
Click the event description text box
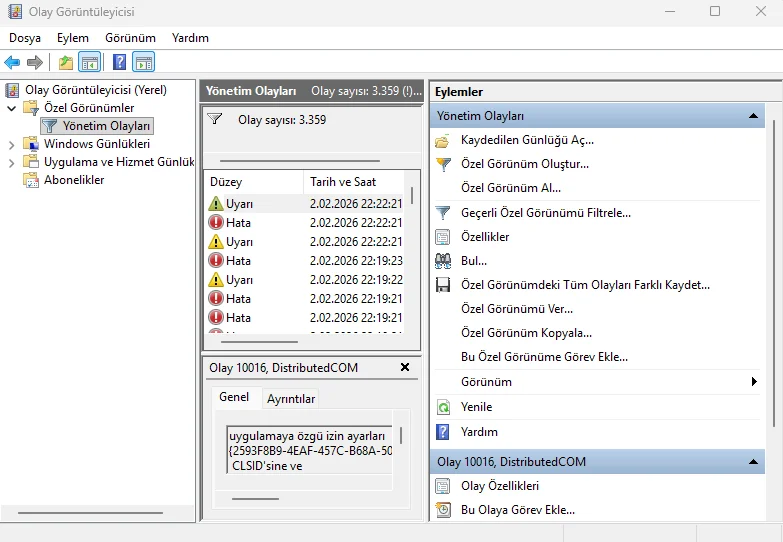[310, 450]
